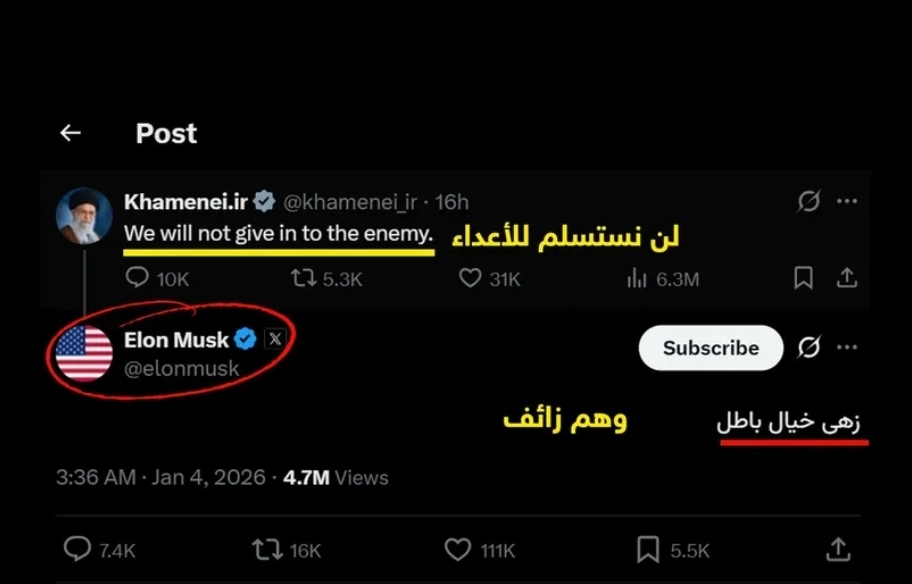Share Khamenei.ir's post via the share icon

846,278
